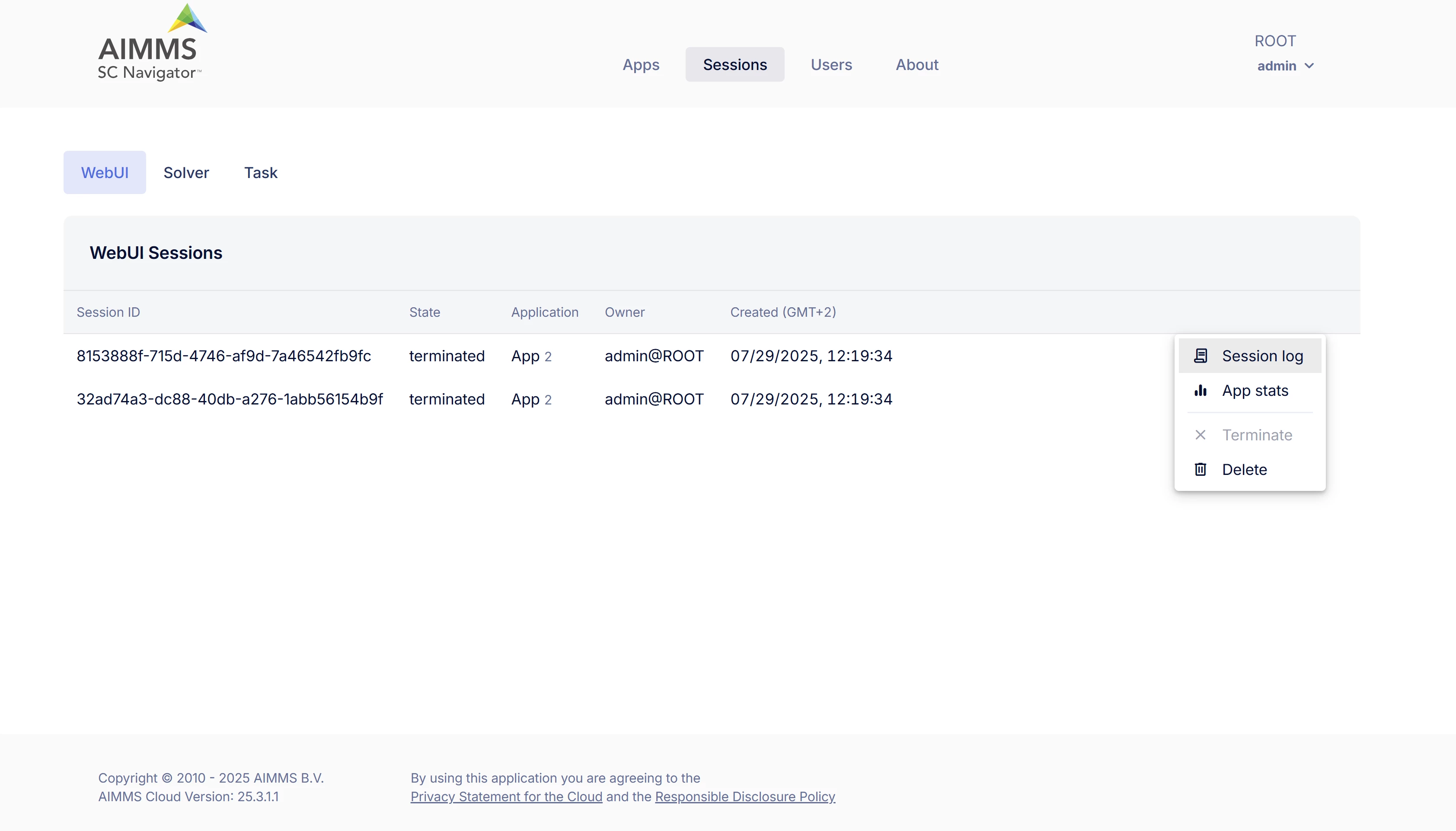Click the Copyright 2010 - 2025 AIMMS text
Image resolution: width=1456 pixels, height=831 pixels.
click(x=211, y=778)
